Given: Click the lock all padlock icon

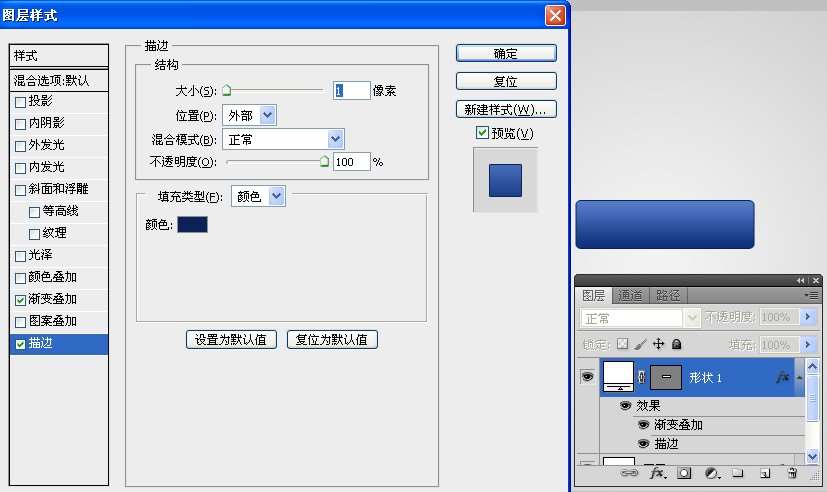Looking at the screenshot, I should pos(677,344).
